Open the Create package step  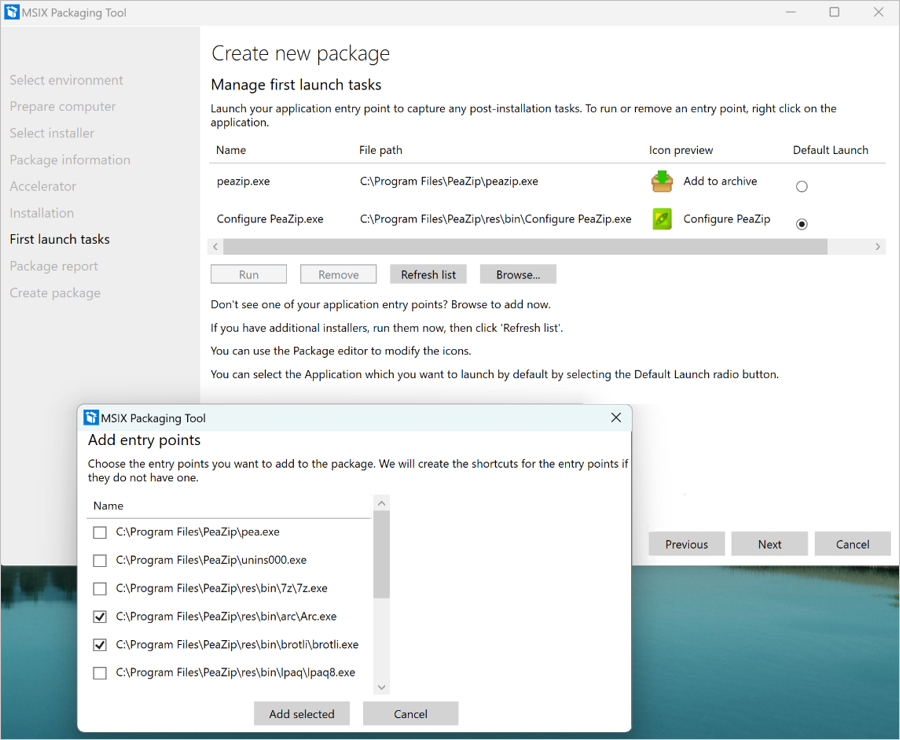click(55, 293)
